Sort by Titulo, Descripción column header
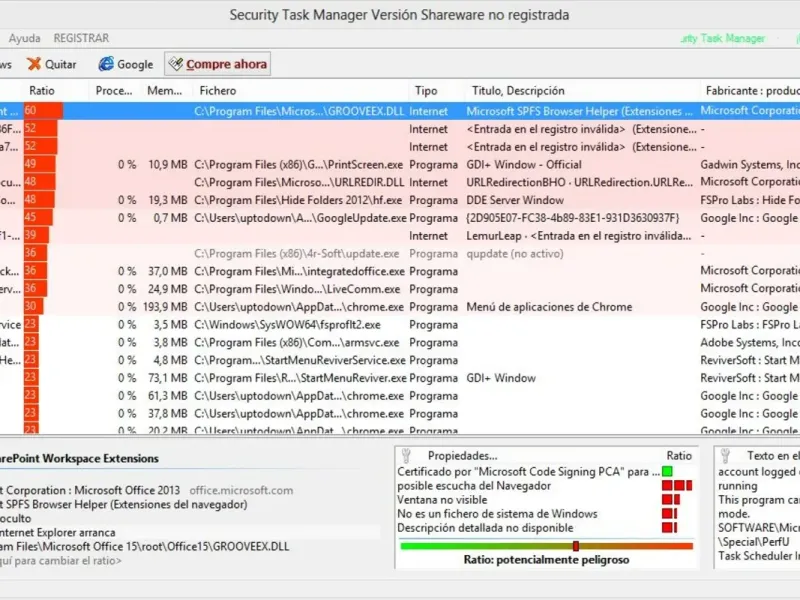 click(x=518, y=91)
